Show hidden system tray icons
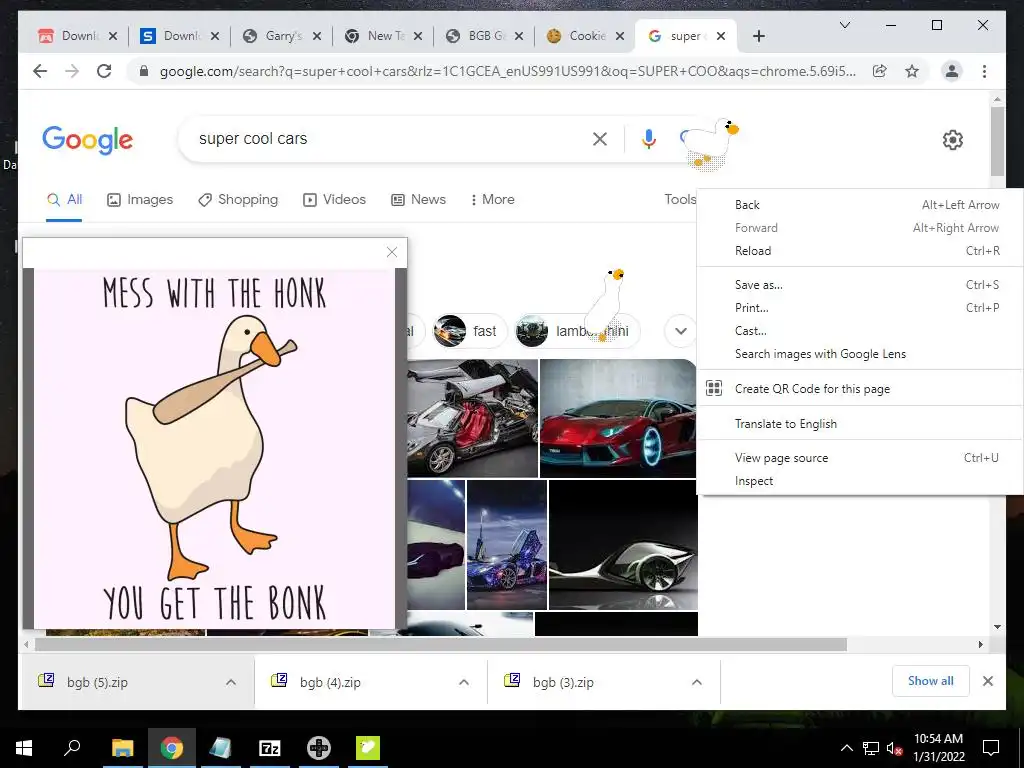This screenshot has height=768, width=1024. 846,748
